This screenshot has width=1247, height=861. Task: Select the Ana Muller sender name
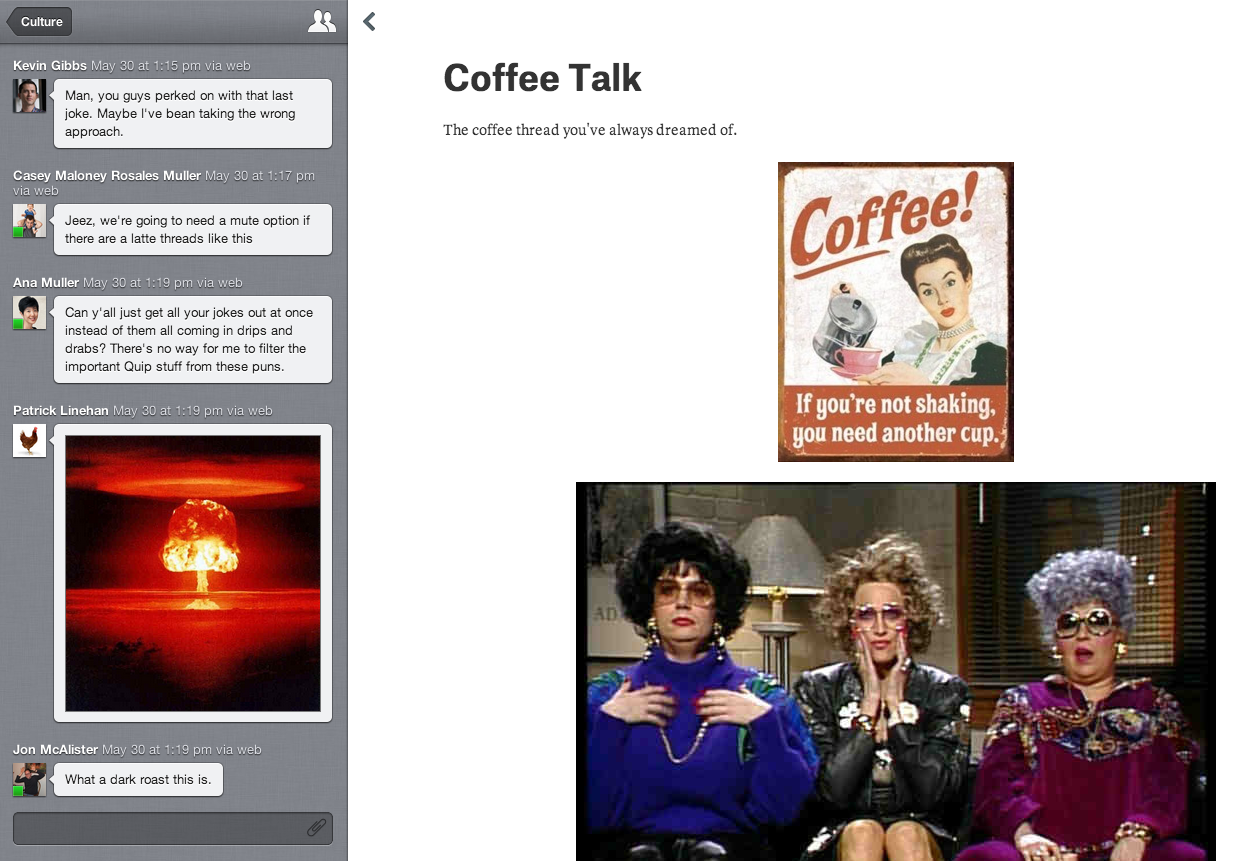46,283
